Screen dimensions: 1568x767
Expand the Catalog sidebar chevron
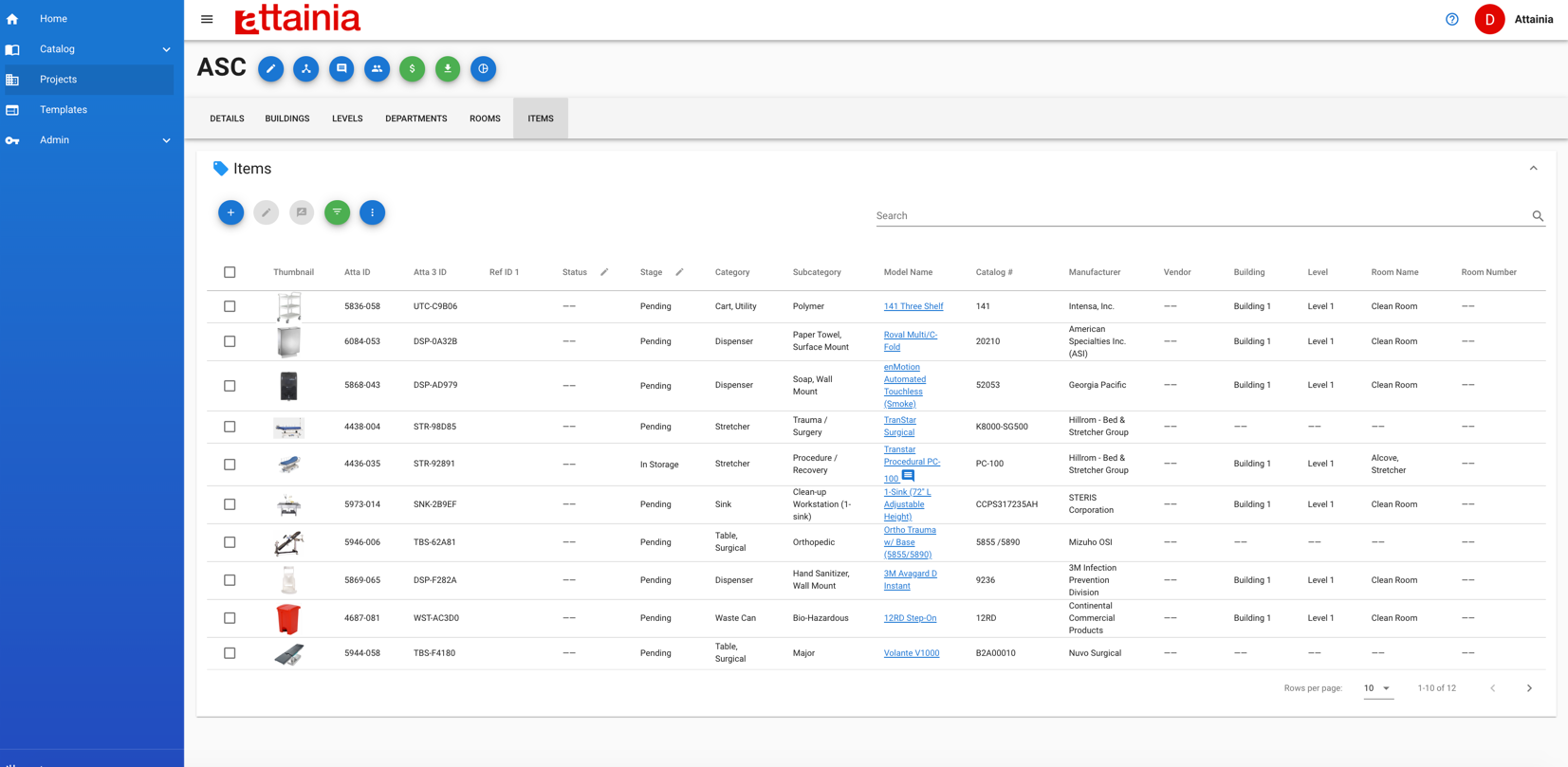click(166, 49)
